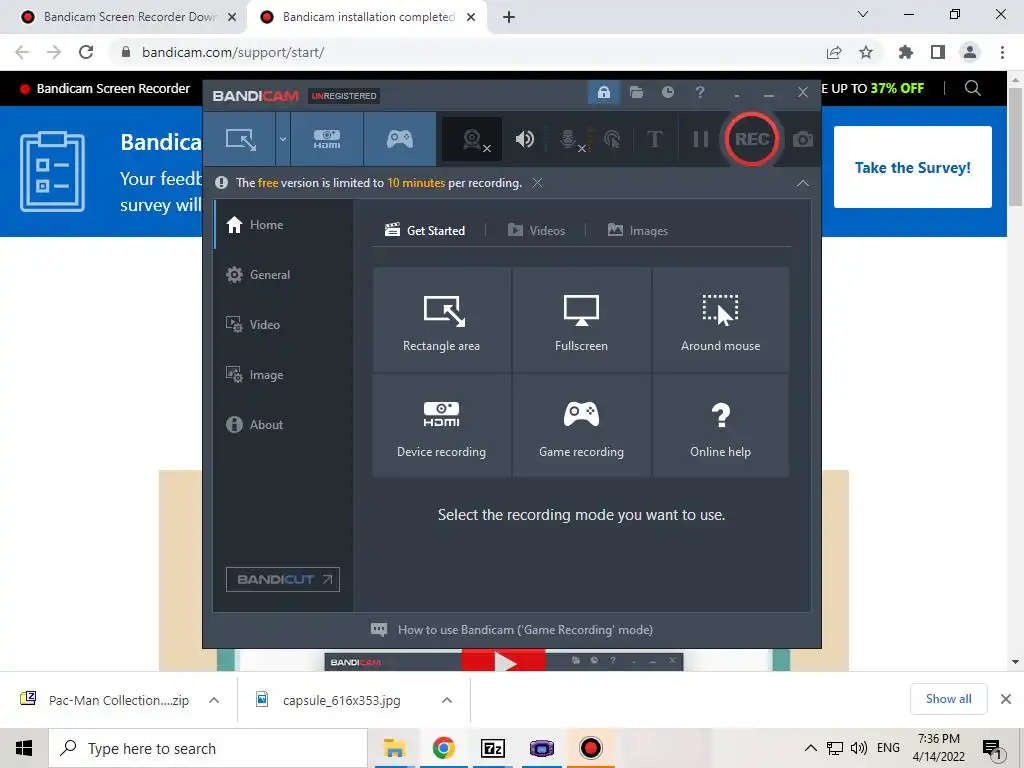The image size is (1024, 768).
Task: Click website search magnifier icon
Action: click(x=972, y=88)
